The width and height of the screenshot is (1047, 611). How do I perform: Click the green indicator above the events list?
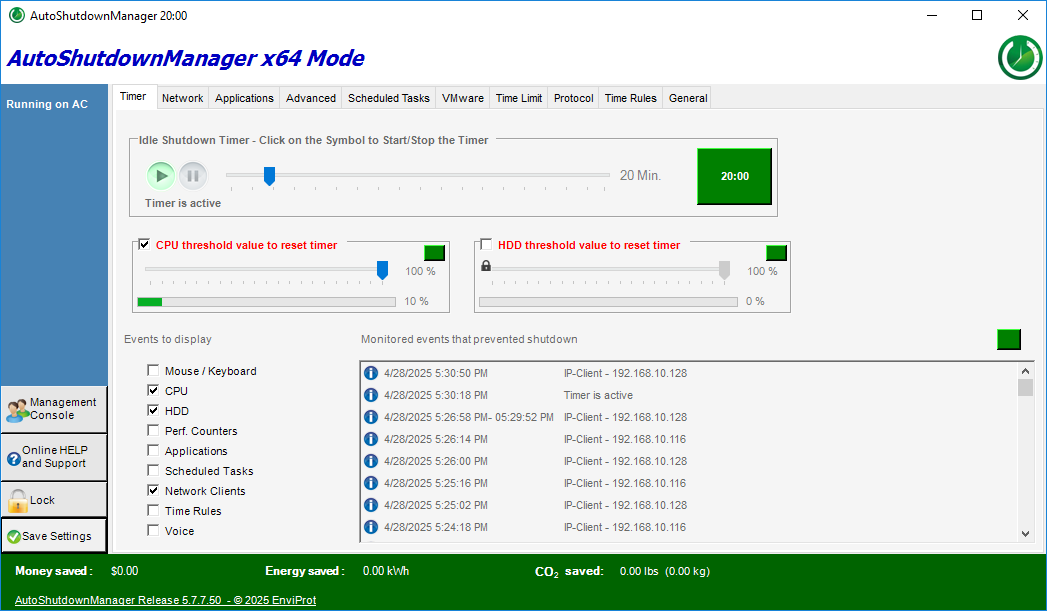coord(1008,339)
